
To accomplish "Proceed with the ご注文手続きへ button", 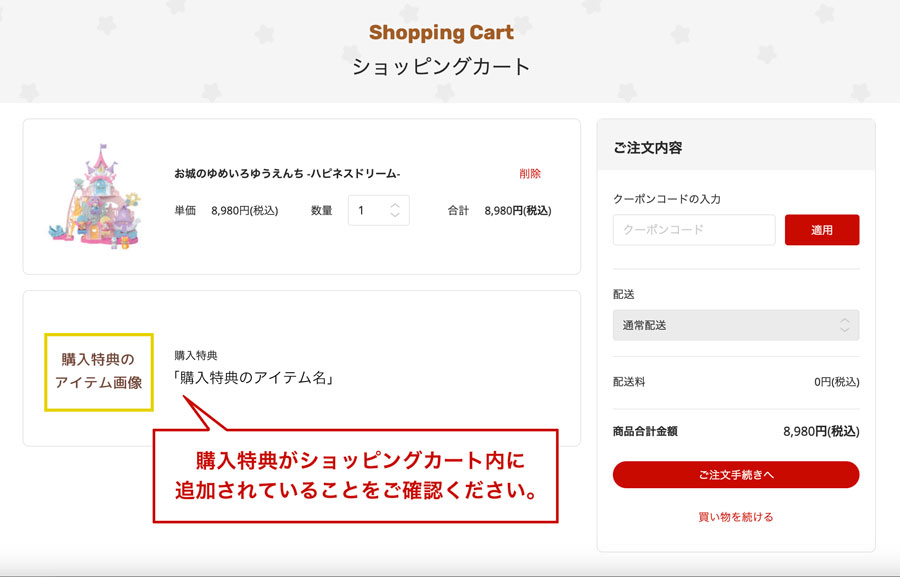I will pyautogui.click(x=736, y=475).
